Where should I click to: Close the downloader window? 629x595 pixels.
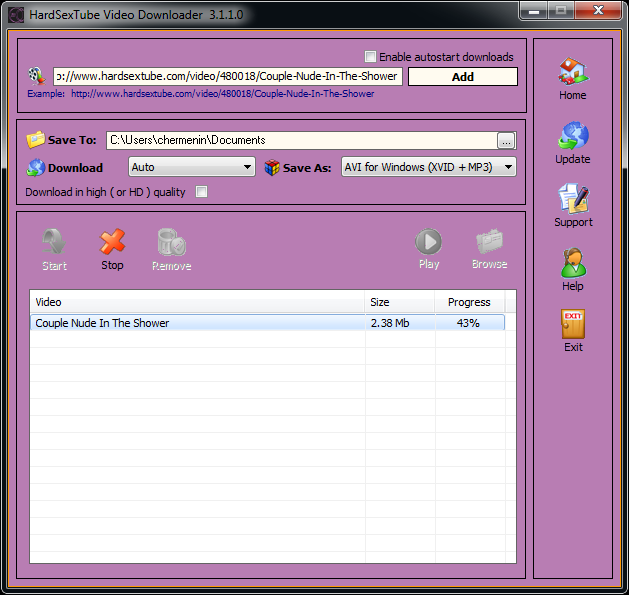pos(598,11)
